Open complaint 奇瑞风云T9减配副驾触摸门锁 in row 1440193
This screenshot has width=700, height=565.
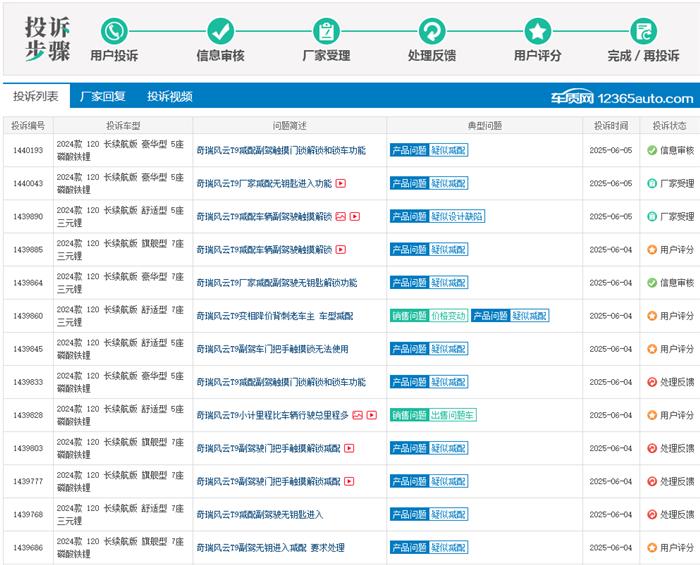point(281,150)
